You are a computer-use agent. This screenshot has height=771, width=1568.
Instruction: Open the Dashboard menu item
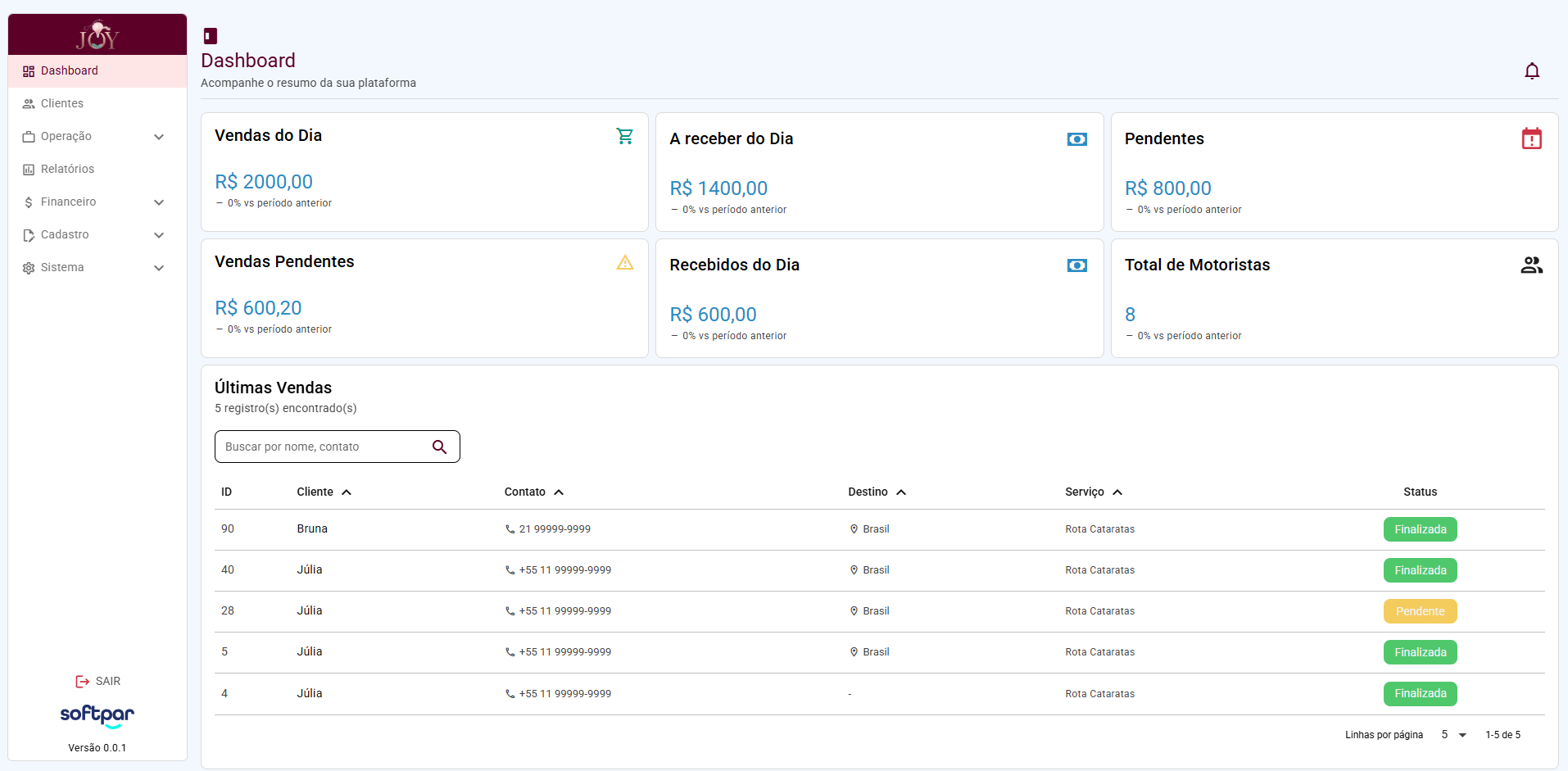click(x=97, y=71)
